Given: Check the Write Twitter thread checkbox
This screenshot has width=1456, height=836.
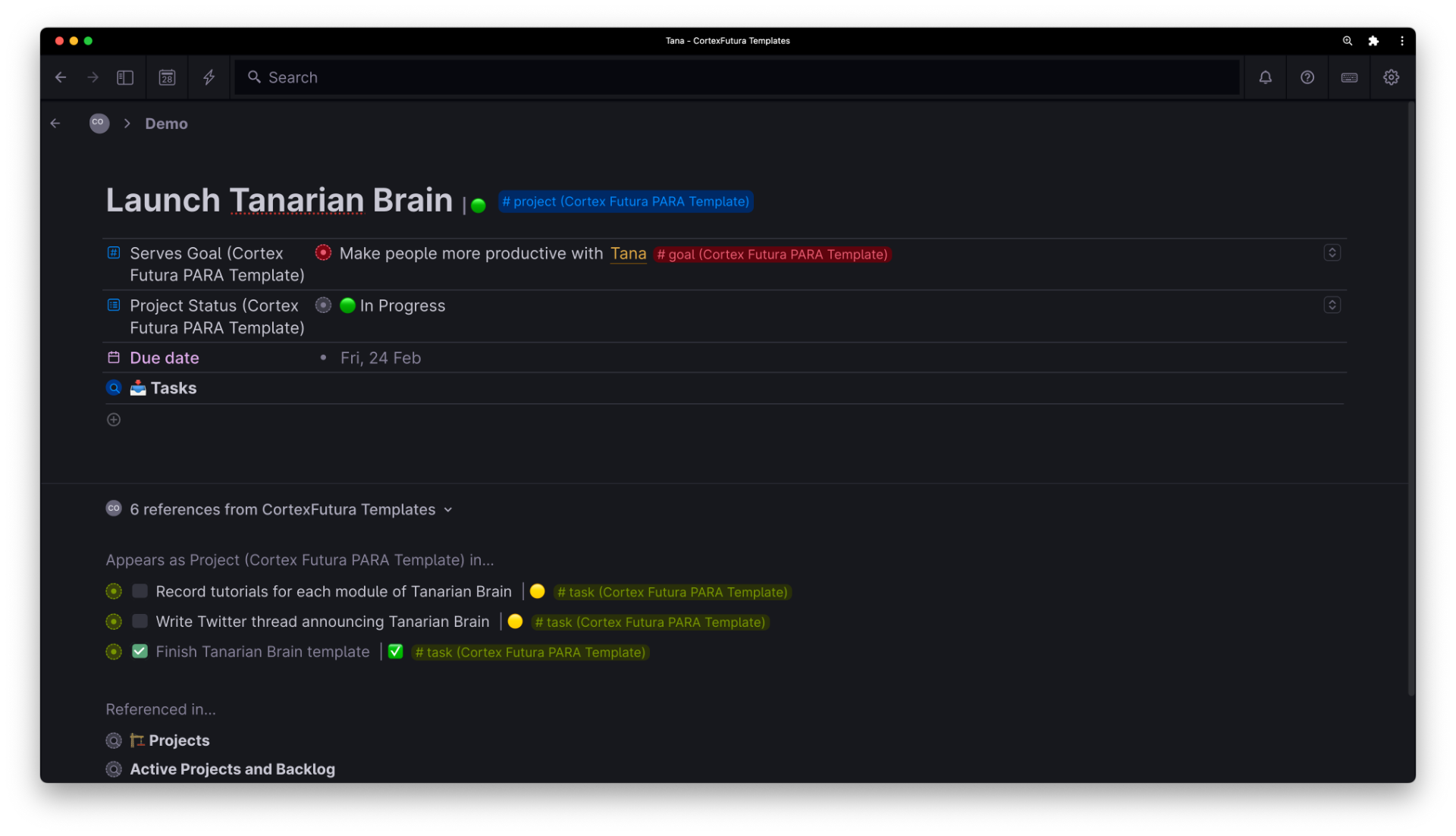Looking at the screenshot, I should tap(140, 622).
